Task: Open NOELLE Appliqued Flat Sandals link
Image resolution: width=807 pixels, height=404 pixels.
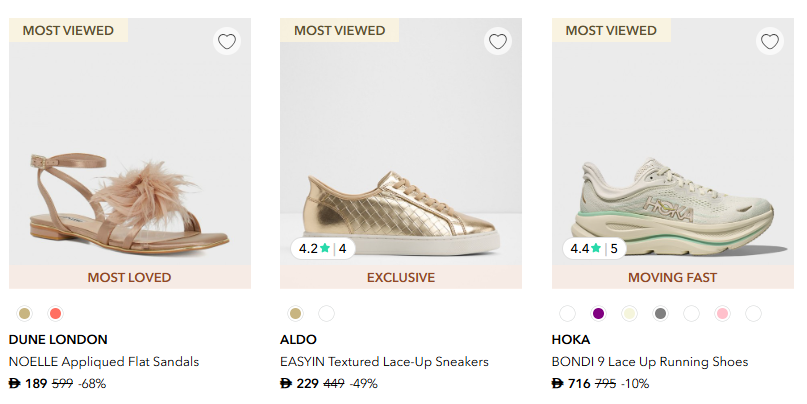Action: pyautogui.click(x=104, y=361)
